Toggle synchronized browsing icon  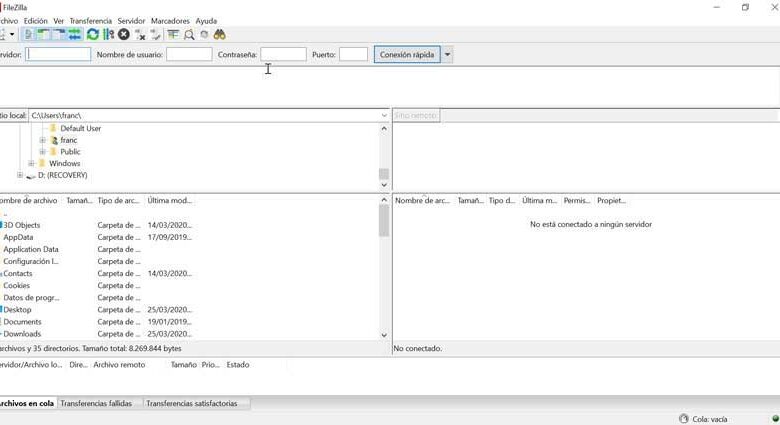(x=204, y=34)
